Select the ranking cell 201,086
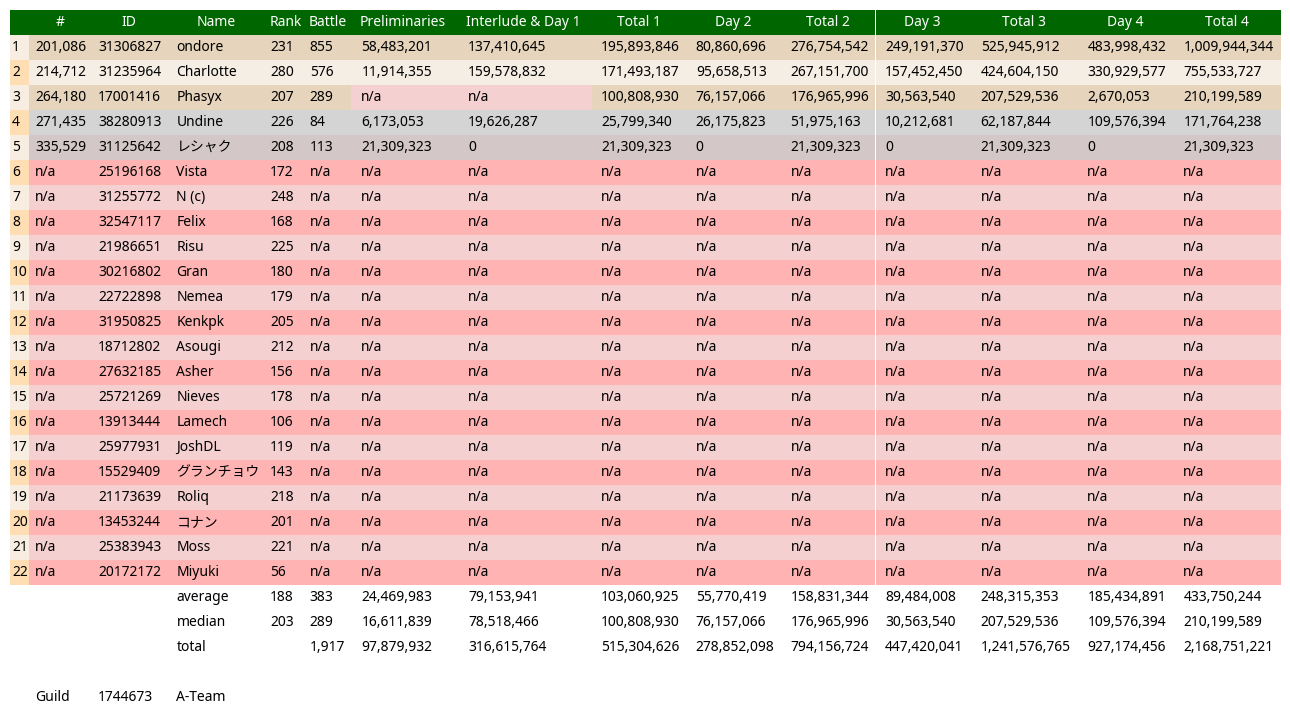The width and height of the screenshot is (1290, 720). (61, 46)
